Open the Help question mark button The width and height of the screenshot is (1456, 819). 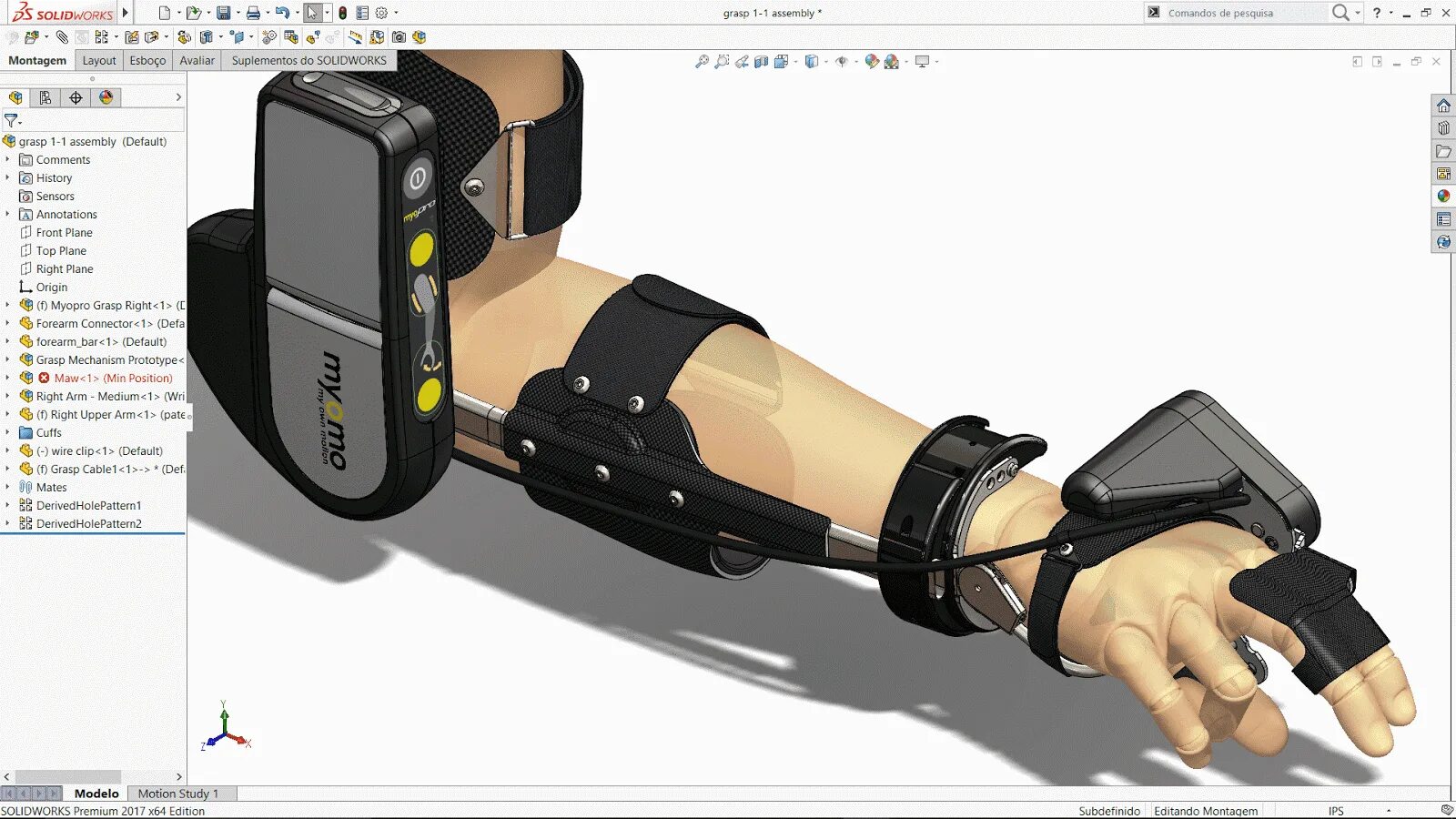[x=1377, y=13]
